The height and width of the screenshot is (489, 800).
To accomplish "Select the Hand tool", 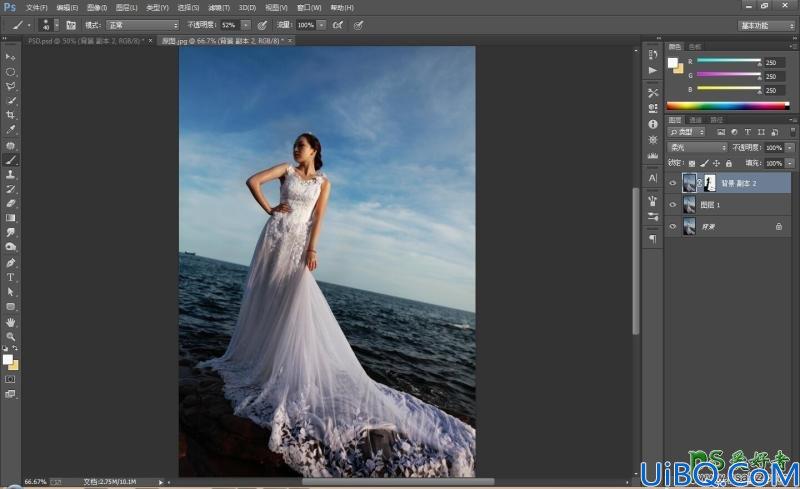I will [10, 323].
